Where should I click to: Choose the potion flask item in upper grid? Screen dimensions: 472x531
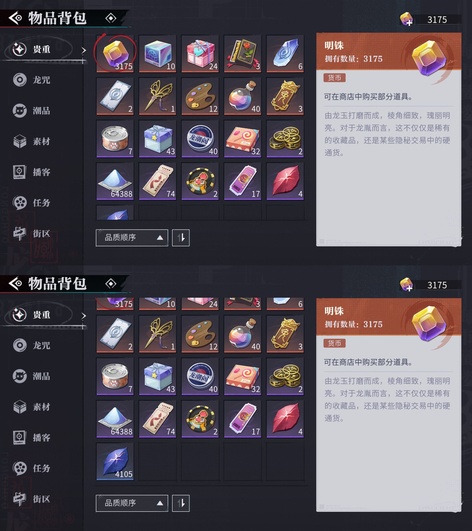[243, 97]
